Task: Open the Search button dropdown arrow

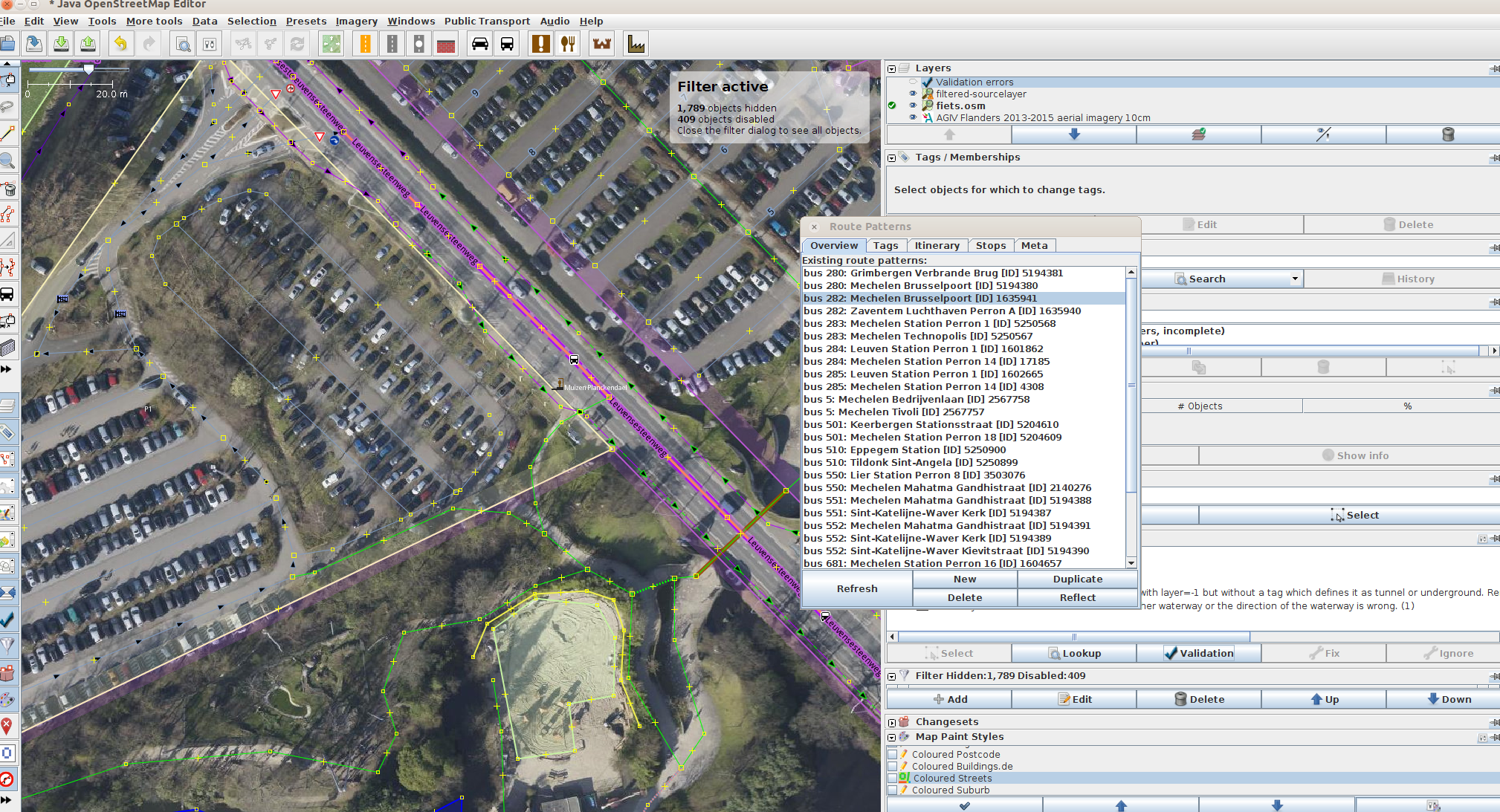Action: tap(1295, 279)
